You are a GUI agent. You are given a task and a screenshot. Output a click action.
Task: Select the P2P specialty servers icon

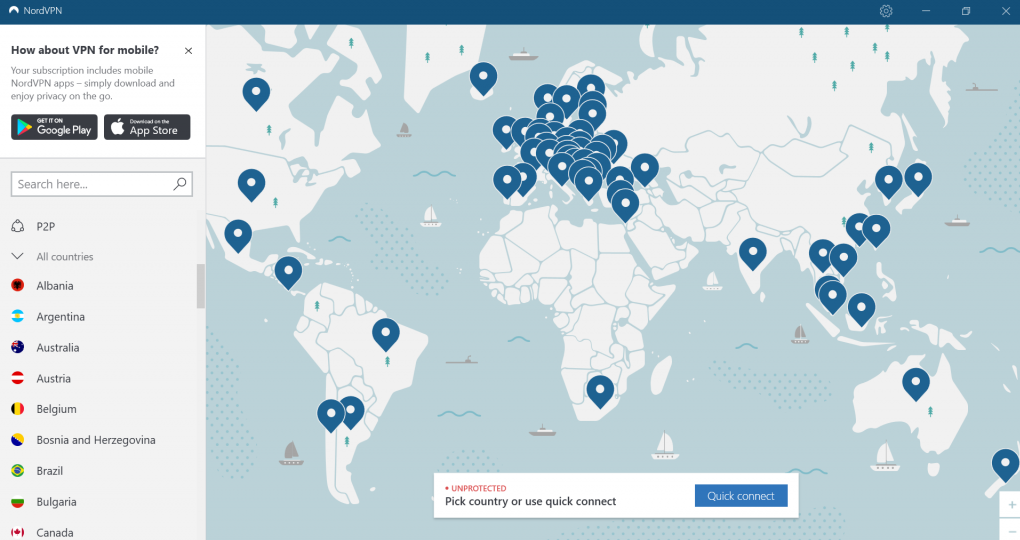coord(18,226)
